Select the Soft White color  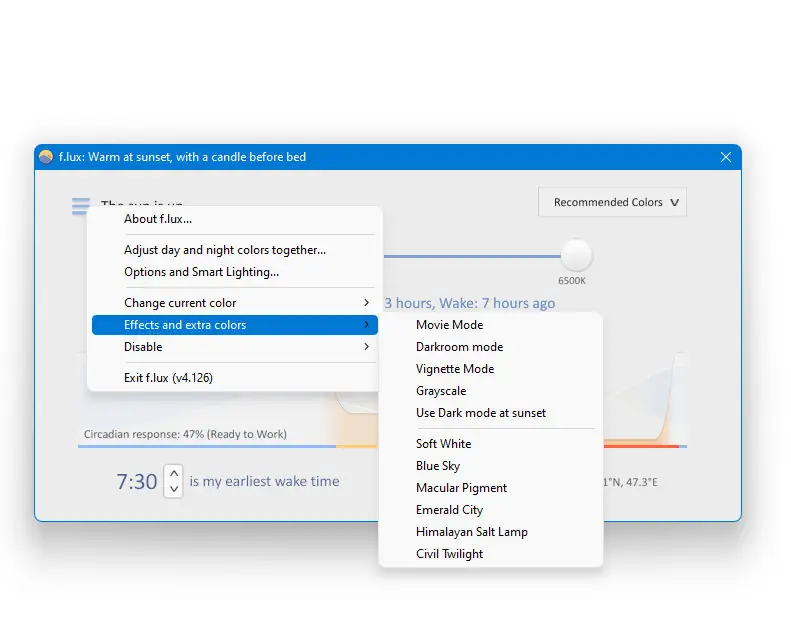click(x=490, y=444)
